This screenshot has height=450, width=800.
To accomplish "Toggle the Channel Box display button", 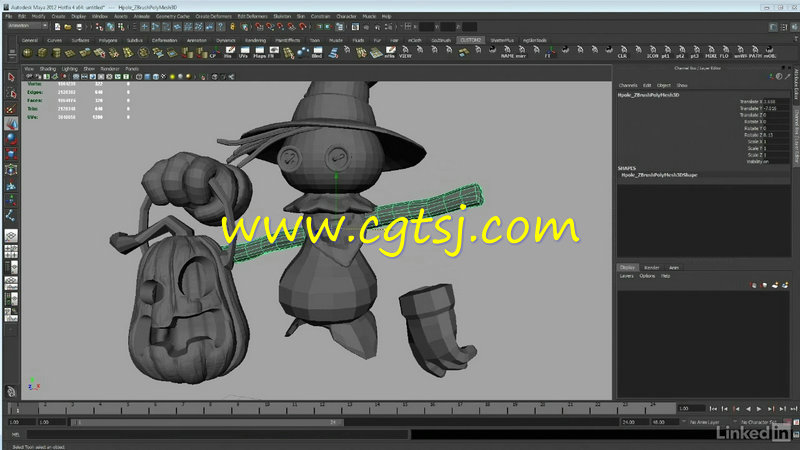I will (794, 27).
